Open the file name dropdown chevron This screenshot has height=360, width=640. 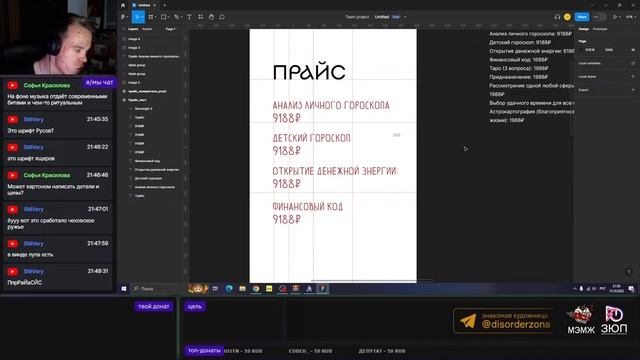[x=405, y=17]
